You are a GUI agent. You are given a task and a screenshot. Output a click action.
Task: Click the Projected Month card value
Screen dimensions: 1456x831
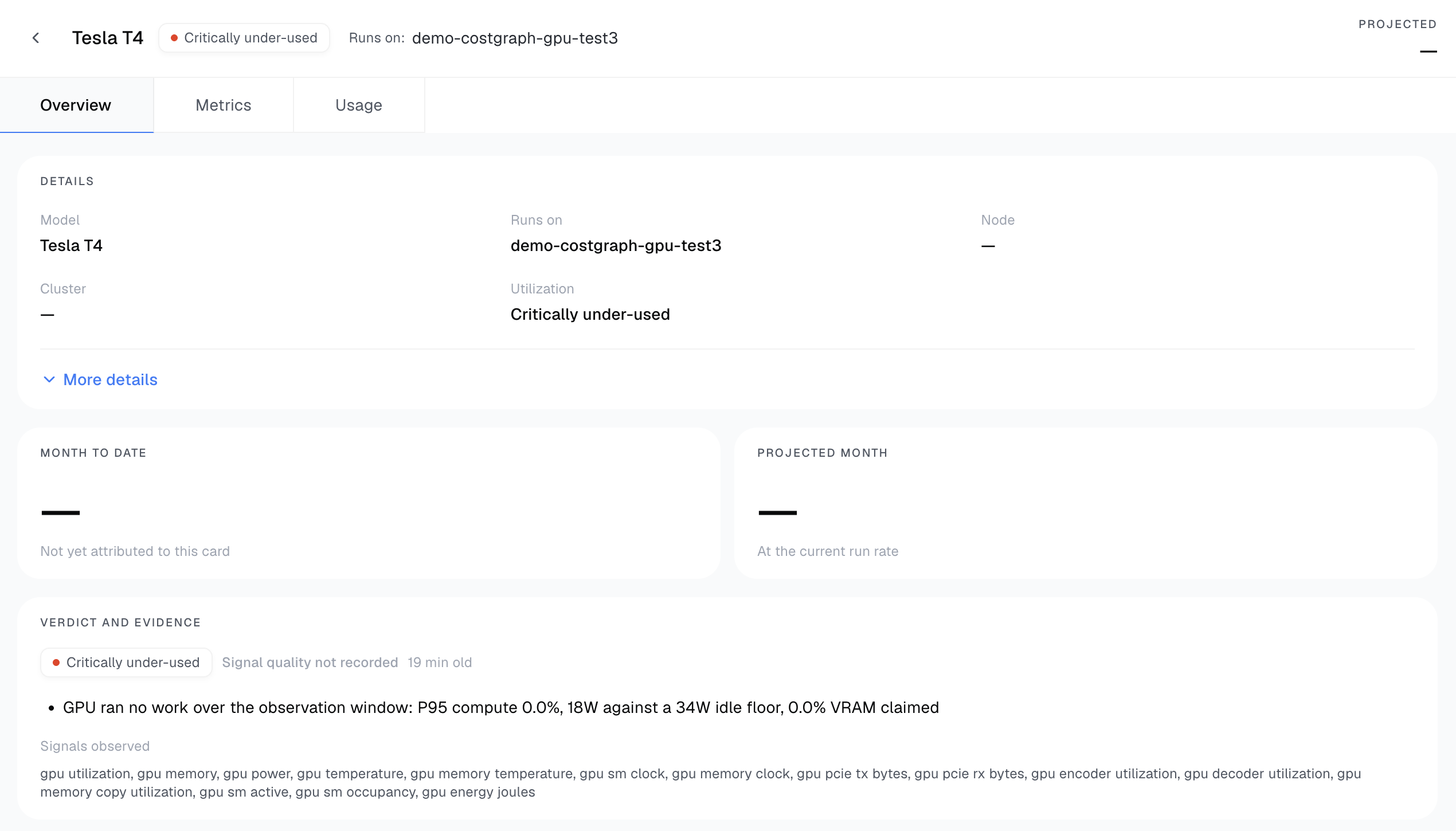coord(777,512)
